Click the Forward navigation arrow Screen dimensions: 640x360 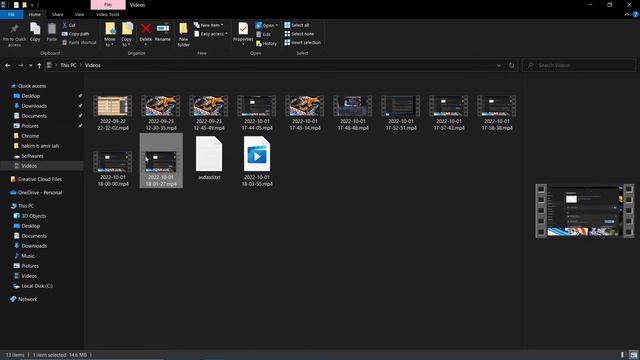click(x=20, y=65)
